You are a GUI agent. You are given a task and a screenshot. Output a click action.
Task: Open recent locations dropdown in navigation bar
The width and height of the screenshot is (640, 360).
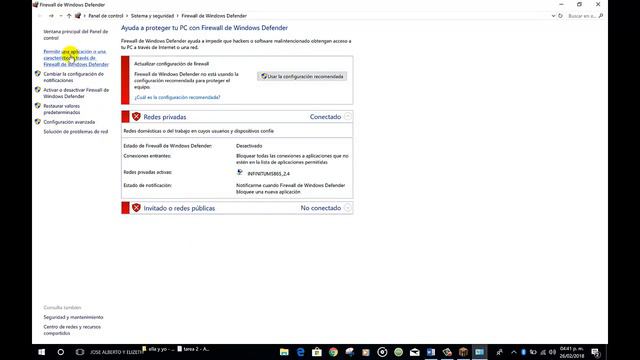(x=60, y=16)
